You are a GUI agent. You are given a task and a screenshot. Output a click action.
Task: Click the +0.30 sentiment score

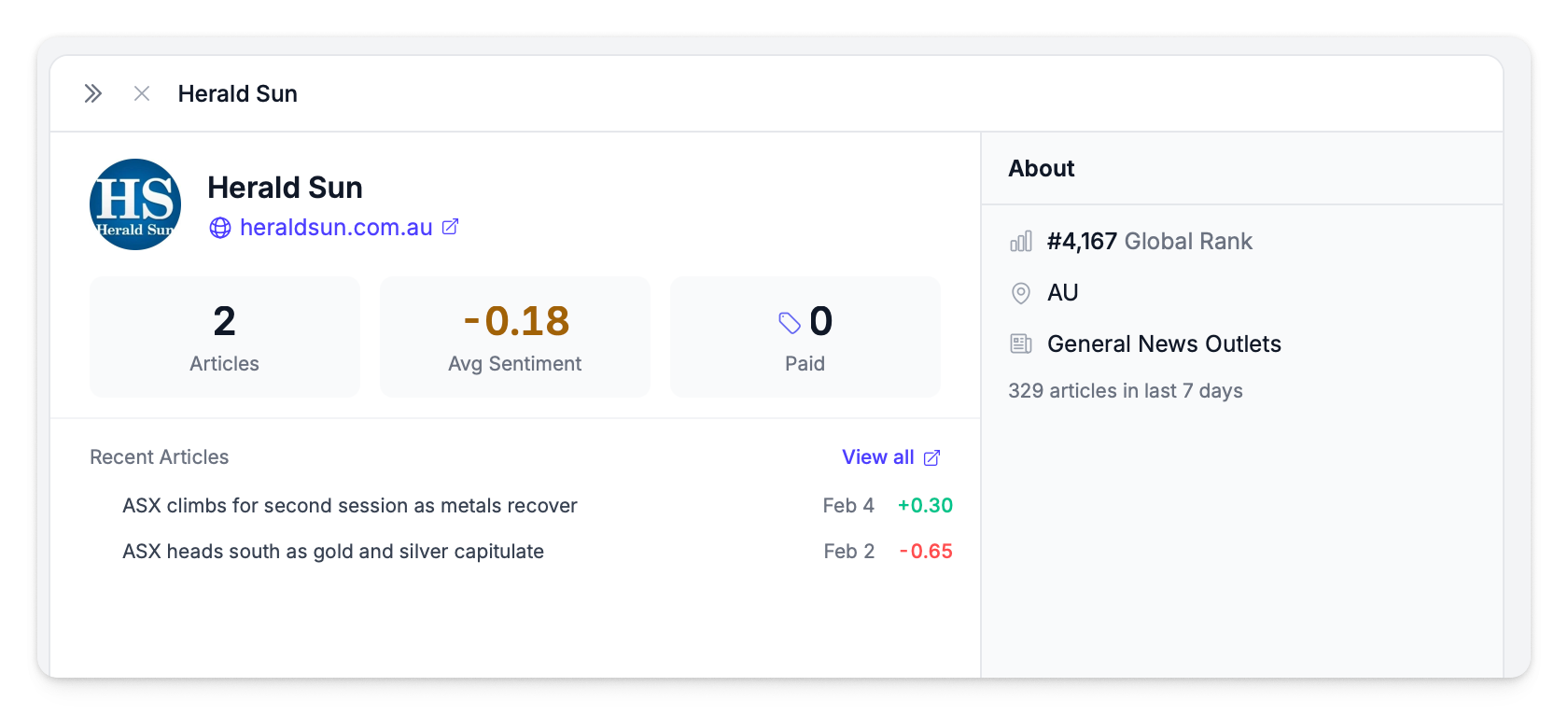click(925, 506)
